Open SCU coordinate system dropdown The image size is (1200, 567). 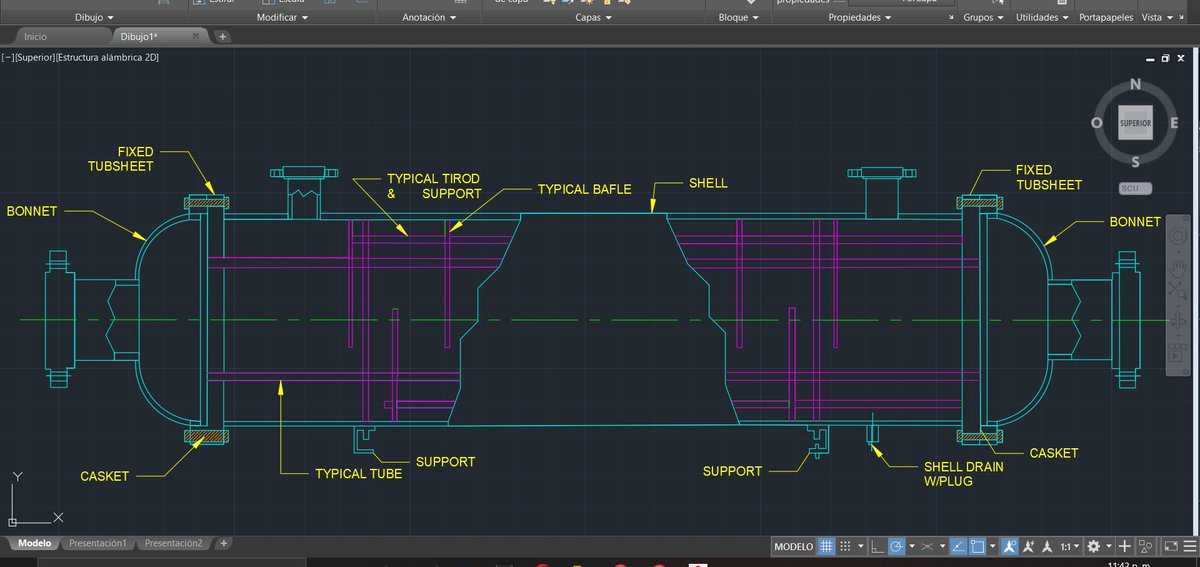(1136, 188)
